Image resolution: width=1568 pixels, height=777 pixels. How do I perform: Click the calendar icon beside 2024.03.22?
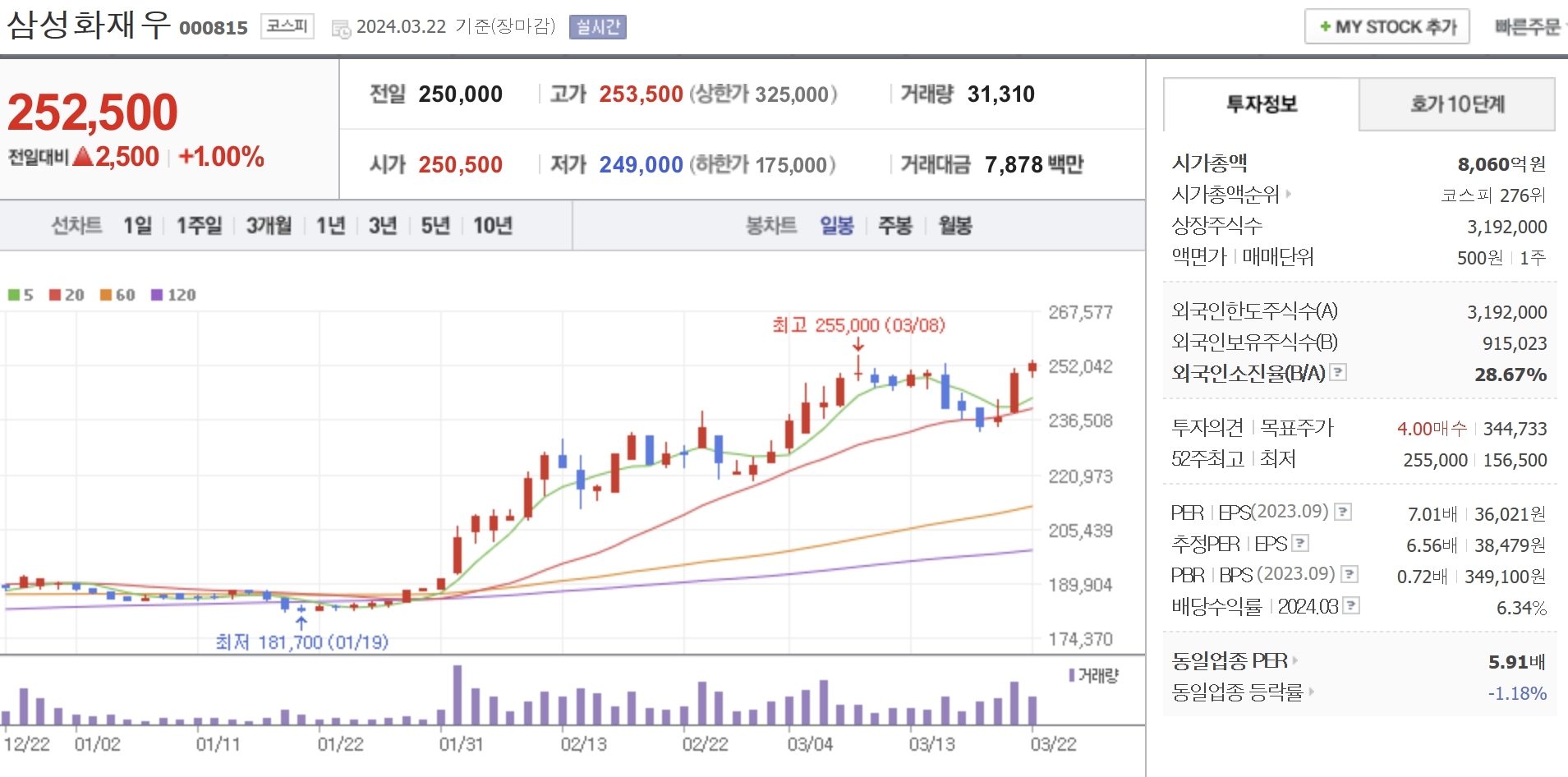pos(340,29)
